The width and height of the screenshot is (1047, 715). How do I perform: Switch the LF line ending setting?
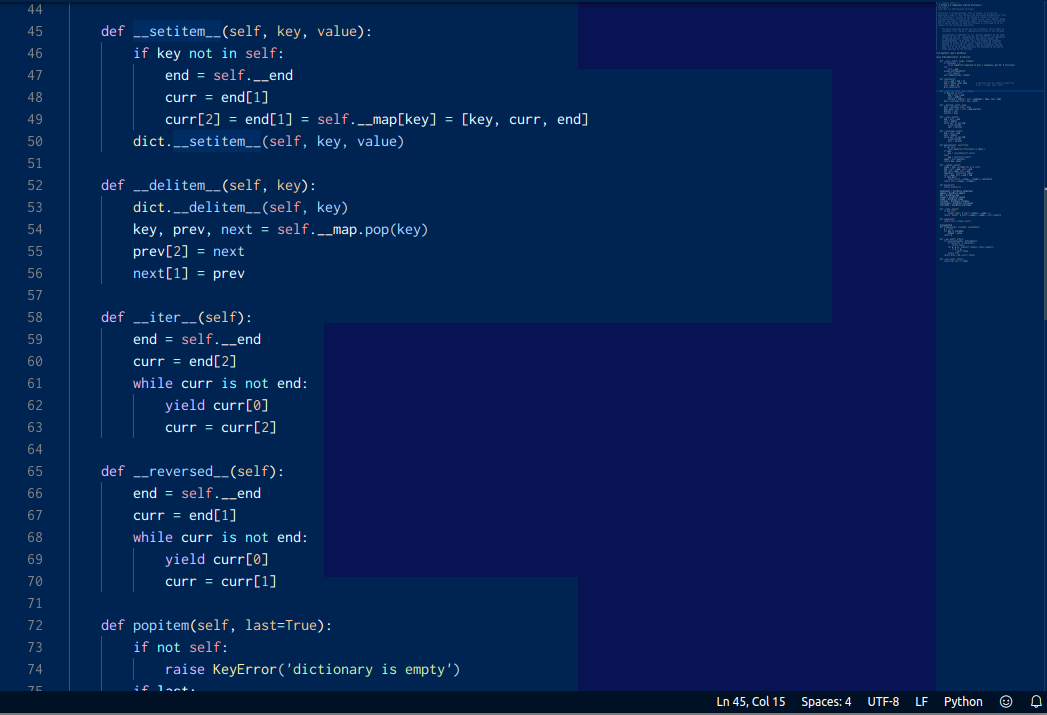point(921,701)
